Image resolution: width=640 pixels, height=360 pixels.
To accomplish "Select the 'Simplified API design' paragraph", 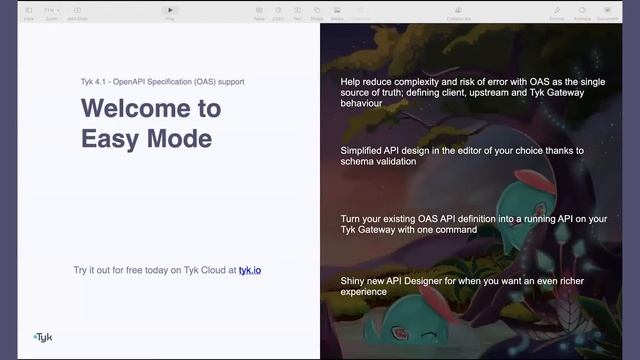I will (462, 156).
